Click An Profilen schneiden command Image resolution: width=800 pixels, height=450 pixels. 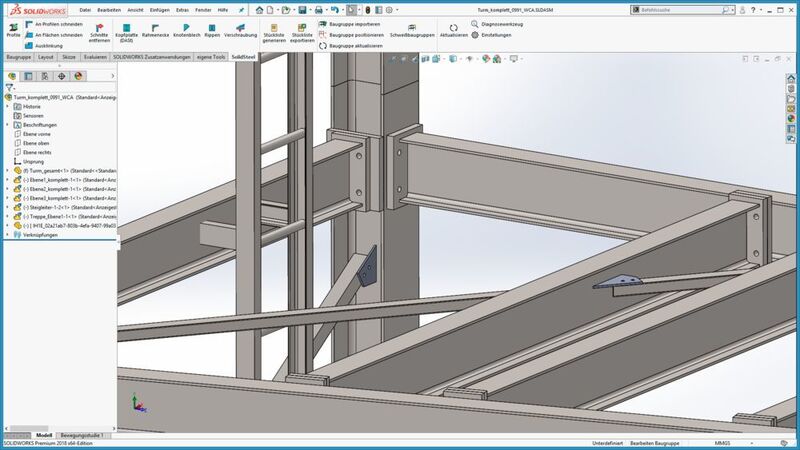coord(54,24)
